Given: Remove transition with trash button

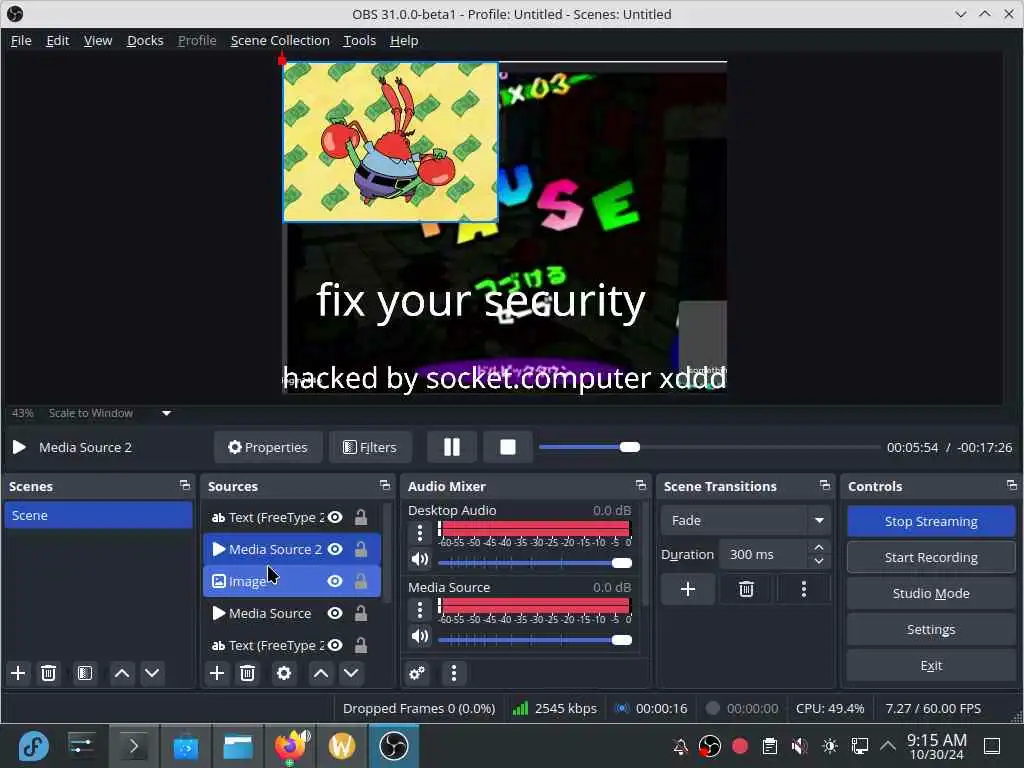Looking at the screenshot, I should pos(746,590).
